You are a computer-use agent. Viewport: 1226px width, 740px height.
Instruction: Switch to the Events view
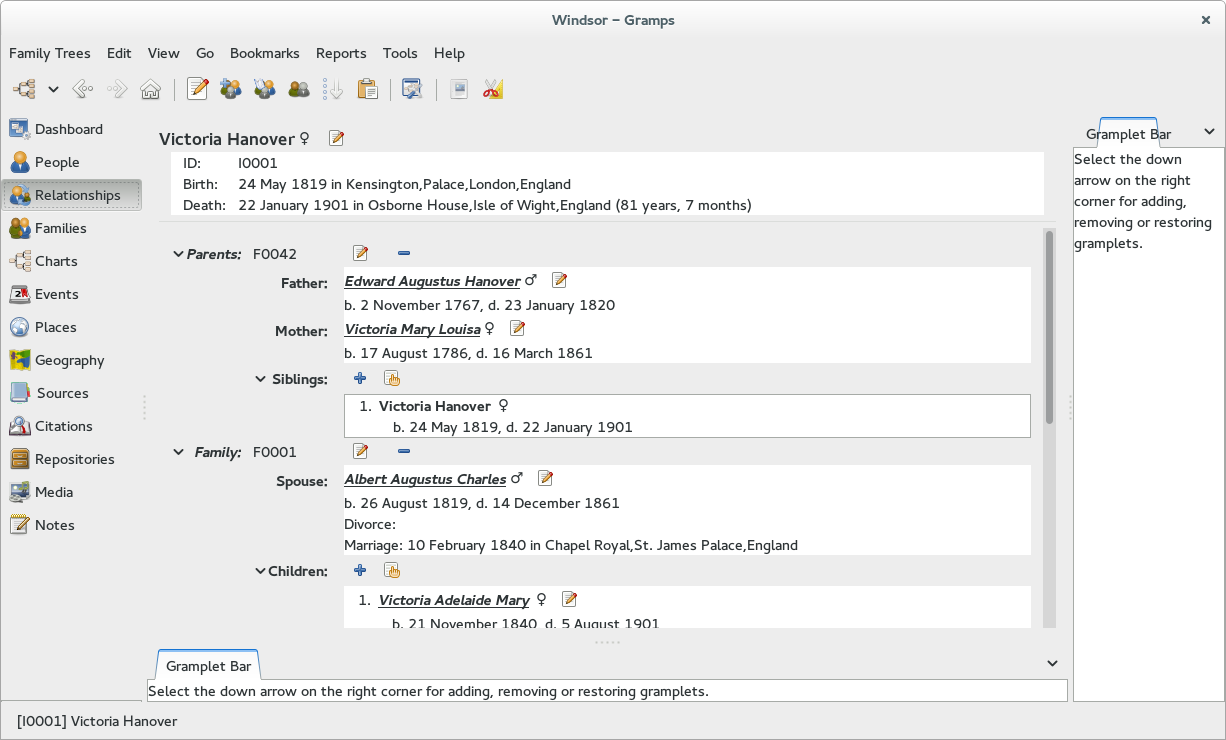click(x=72, y=294)
